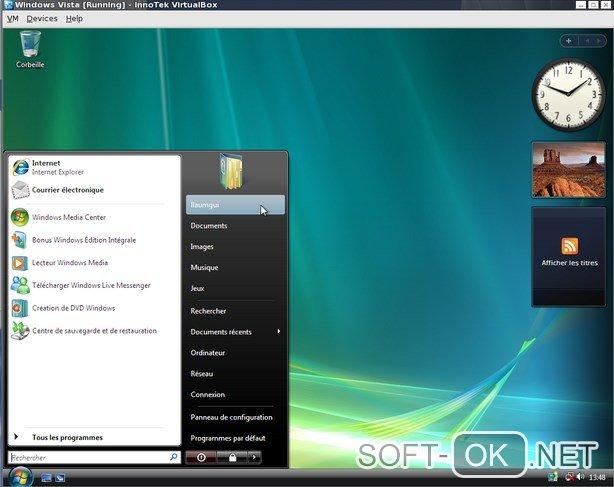This screenshot has height=487, width=614.
Task: Click the analog clock gadget
Action: coord(569,94)
